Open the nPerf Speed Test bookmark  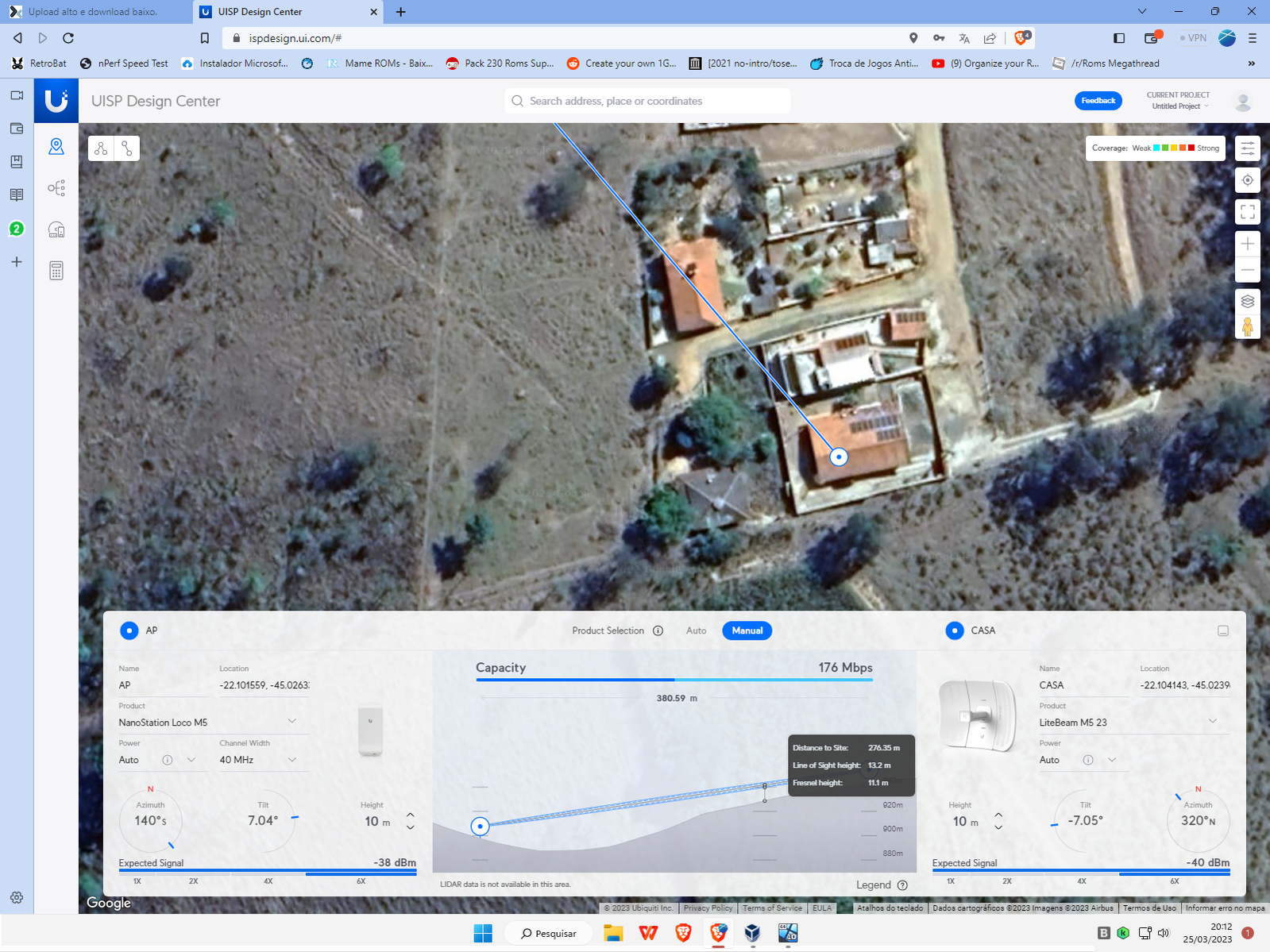pyautogui.click(x=124, y=64)
